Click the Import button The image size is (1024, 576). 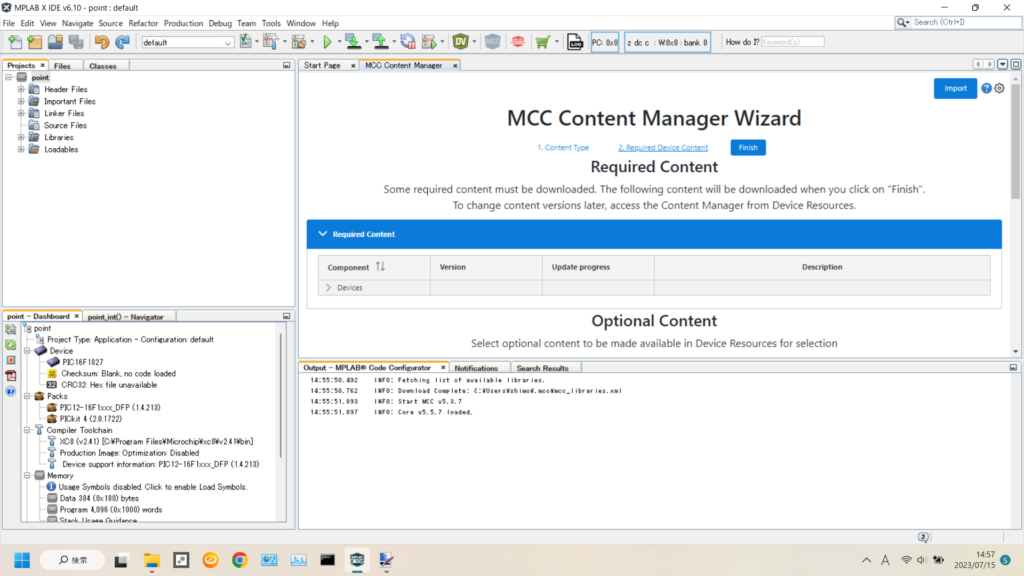955,88
